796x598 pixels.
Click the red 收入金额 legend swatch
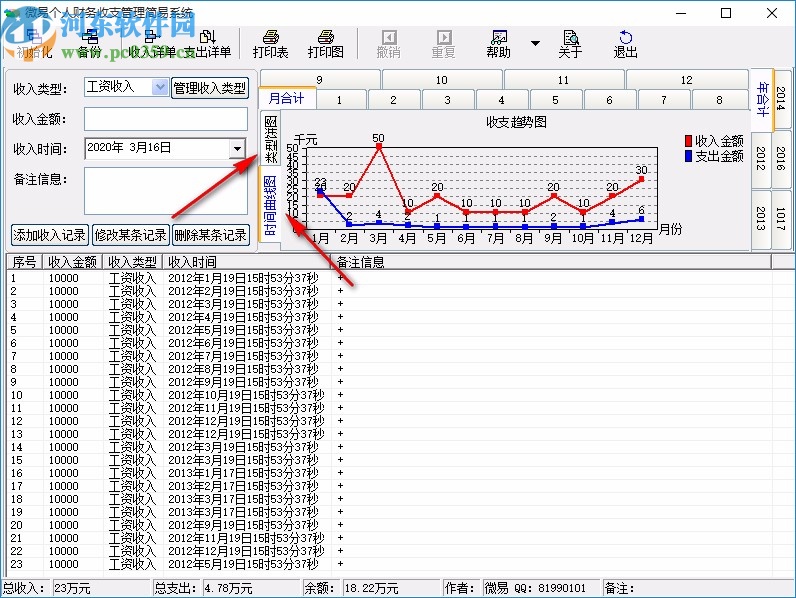coord(688,141)
